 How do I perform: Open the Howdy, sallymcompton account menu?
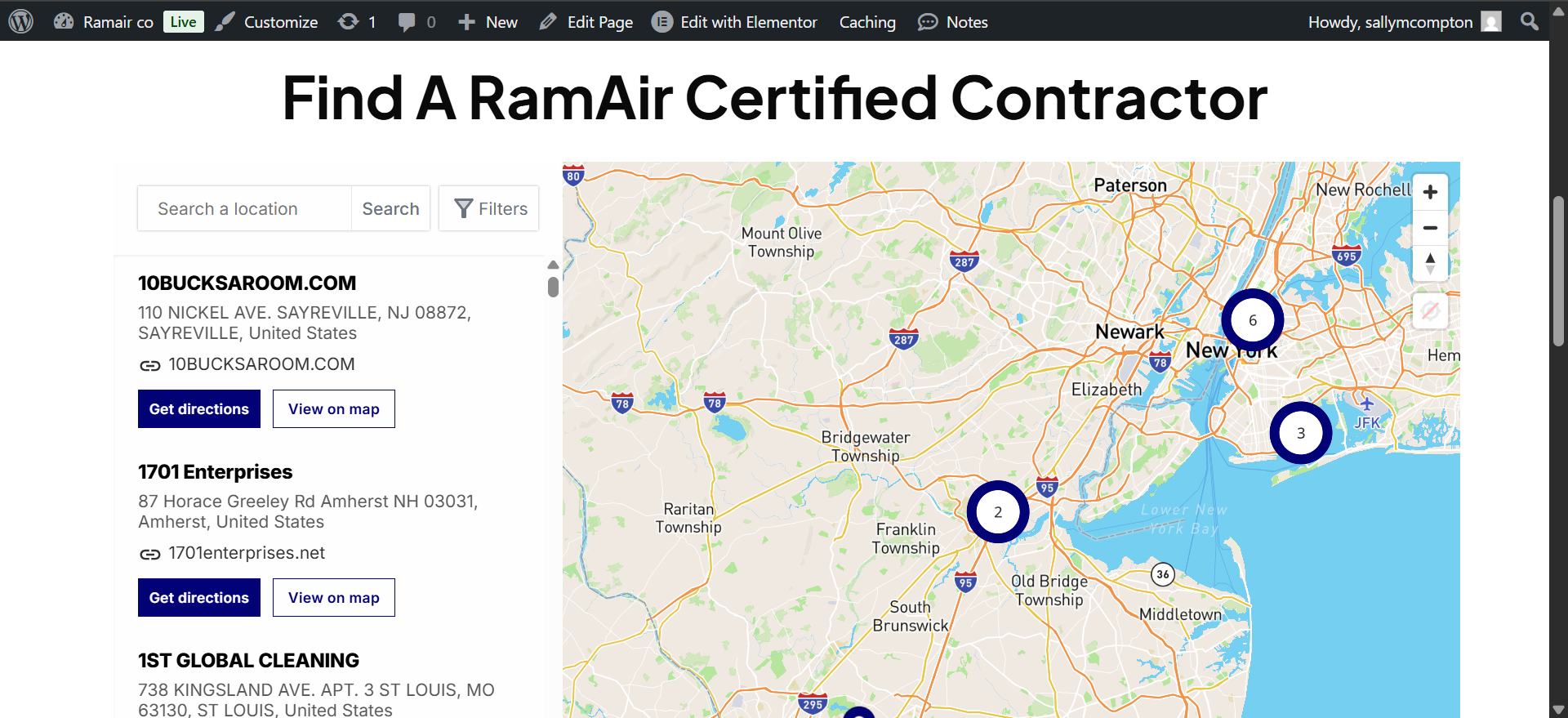1403,22
